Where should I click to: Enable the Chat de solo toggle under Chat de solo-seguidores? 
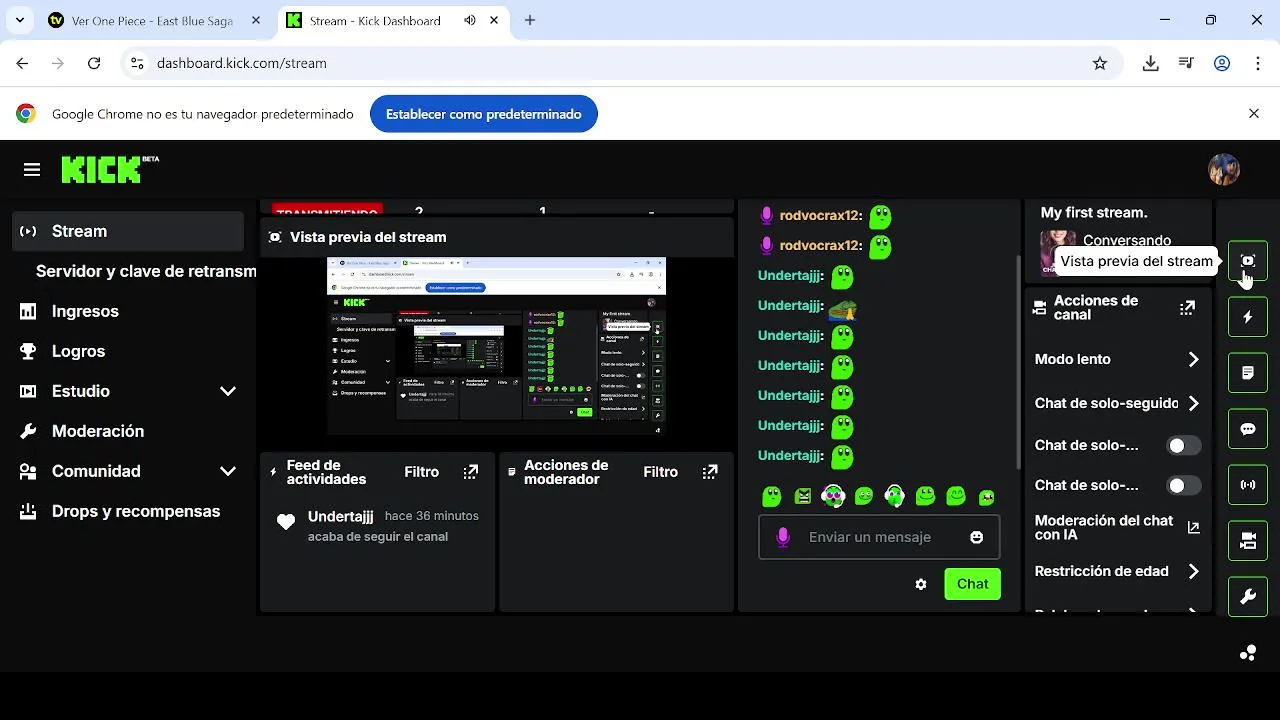point(1184,446)
